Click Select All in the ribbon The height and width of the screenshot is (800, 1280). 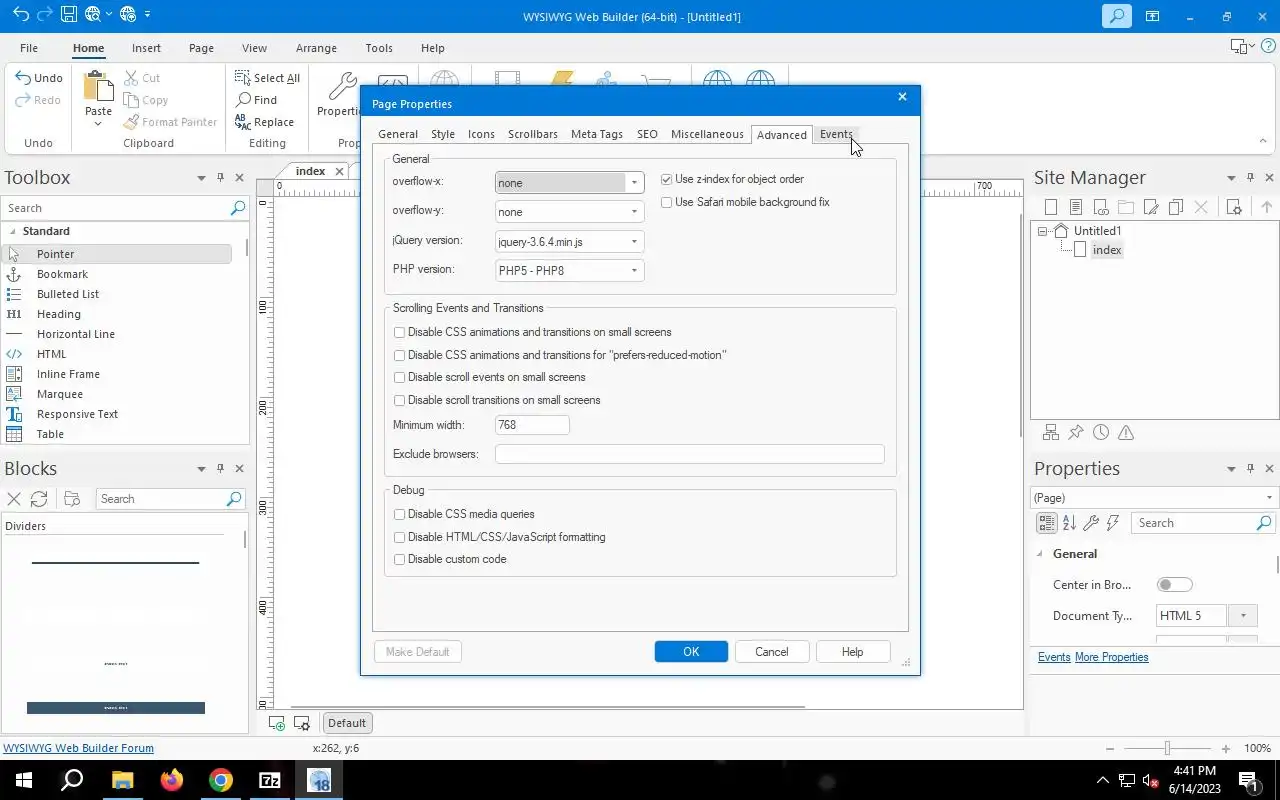coord(267,78)
